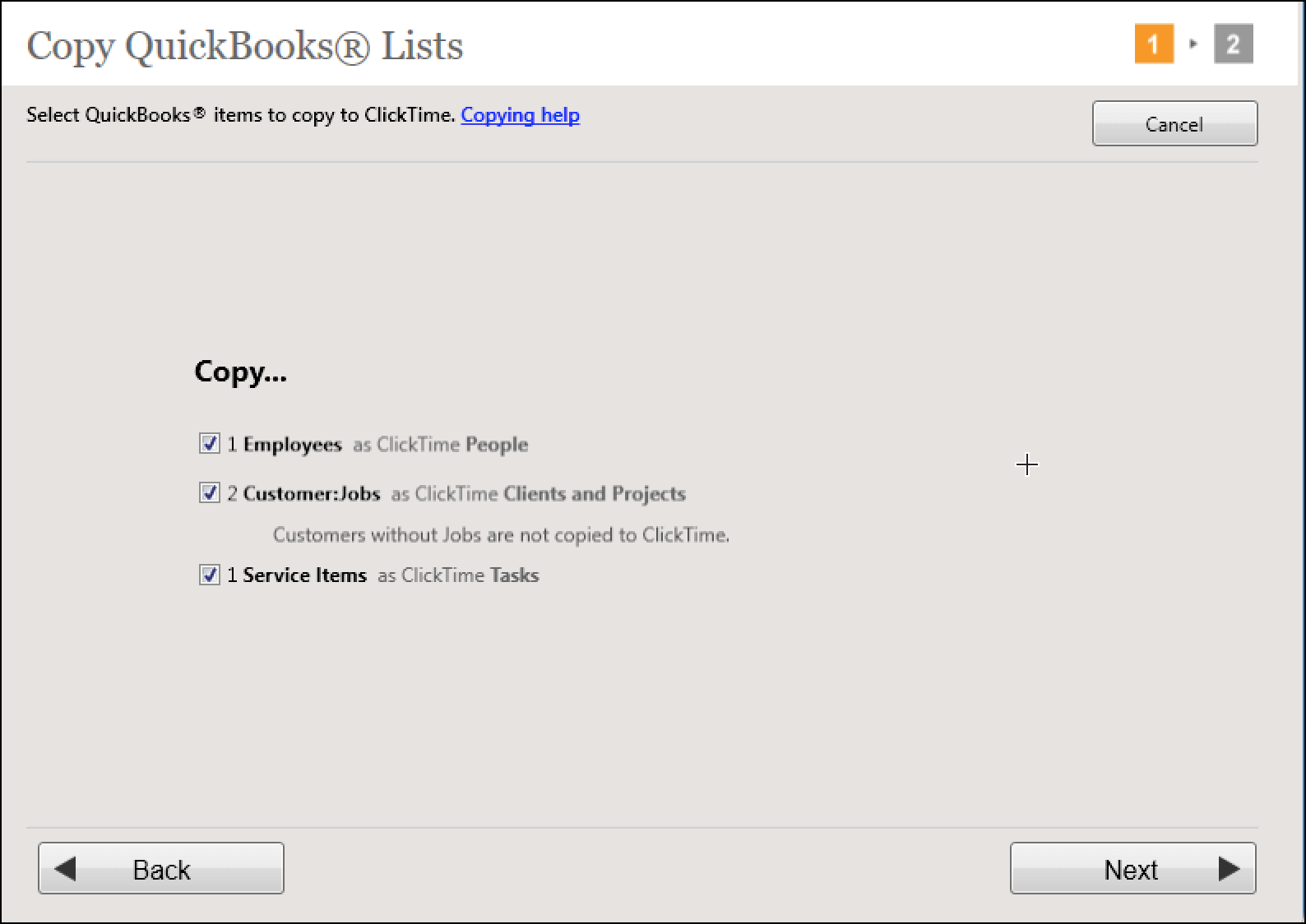Click the 'Copy QuickBooks® Lists' title
The height and width of the screenshot is (924, 1306).
(x=245, y=46)
